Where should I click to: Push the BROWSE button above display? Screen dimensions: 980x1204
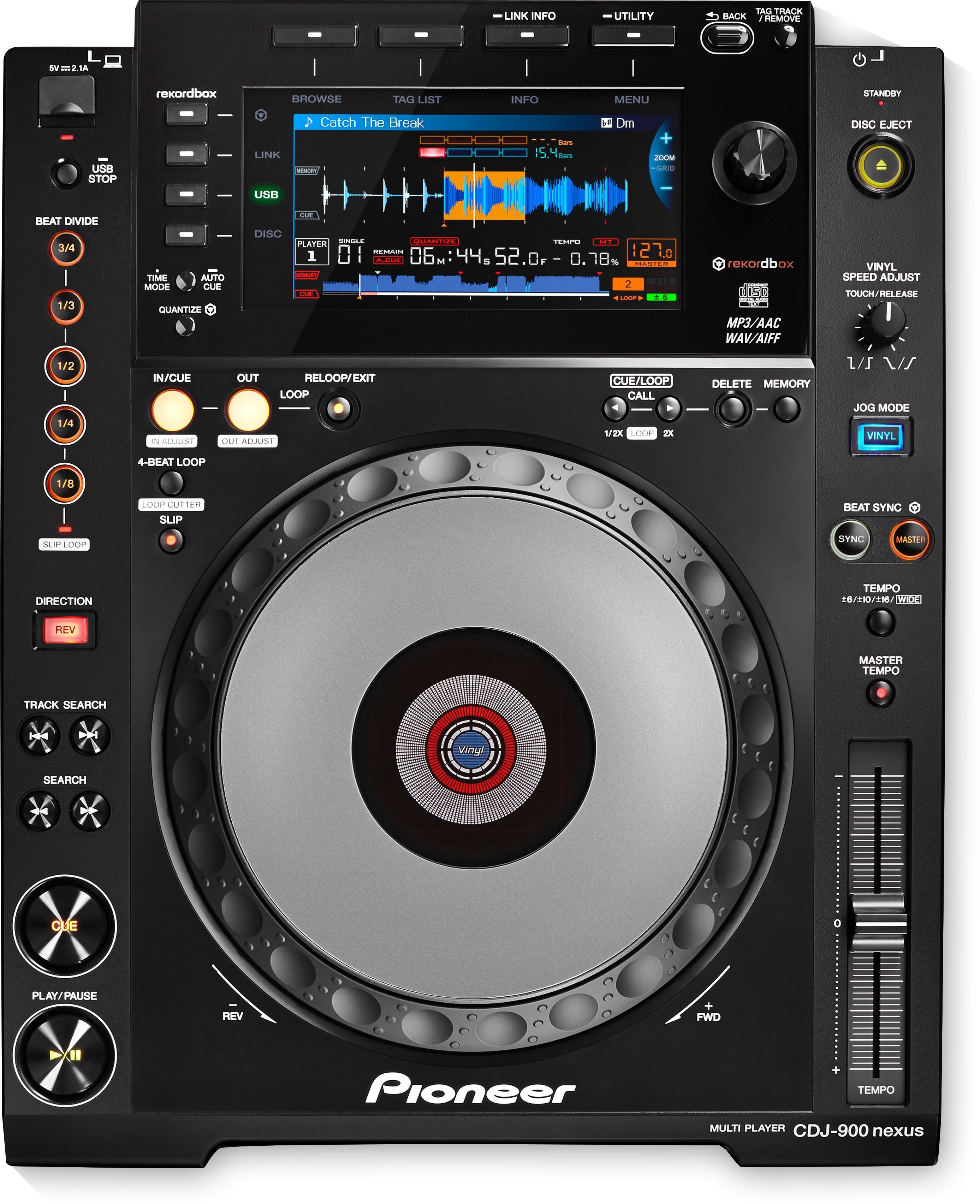coord(314,36)
